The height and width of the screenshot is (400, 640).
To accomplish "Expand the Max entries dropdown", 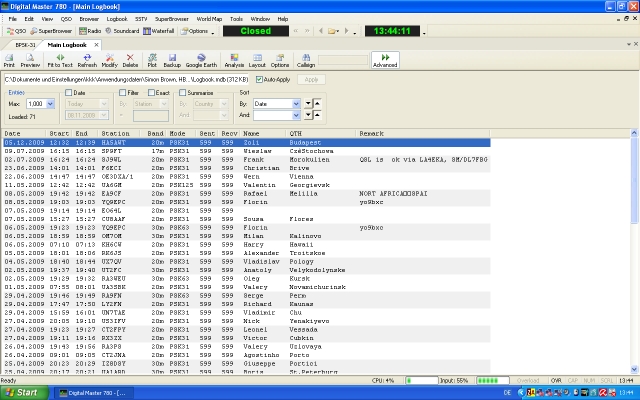I will pyautogui.click(x=49, y=103).
